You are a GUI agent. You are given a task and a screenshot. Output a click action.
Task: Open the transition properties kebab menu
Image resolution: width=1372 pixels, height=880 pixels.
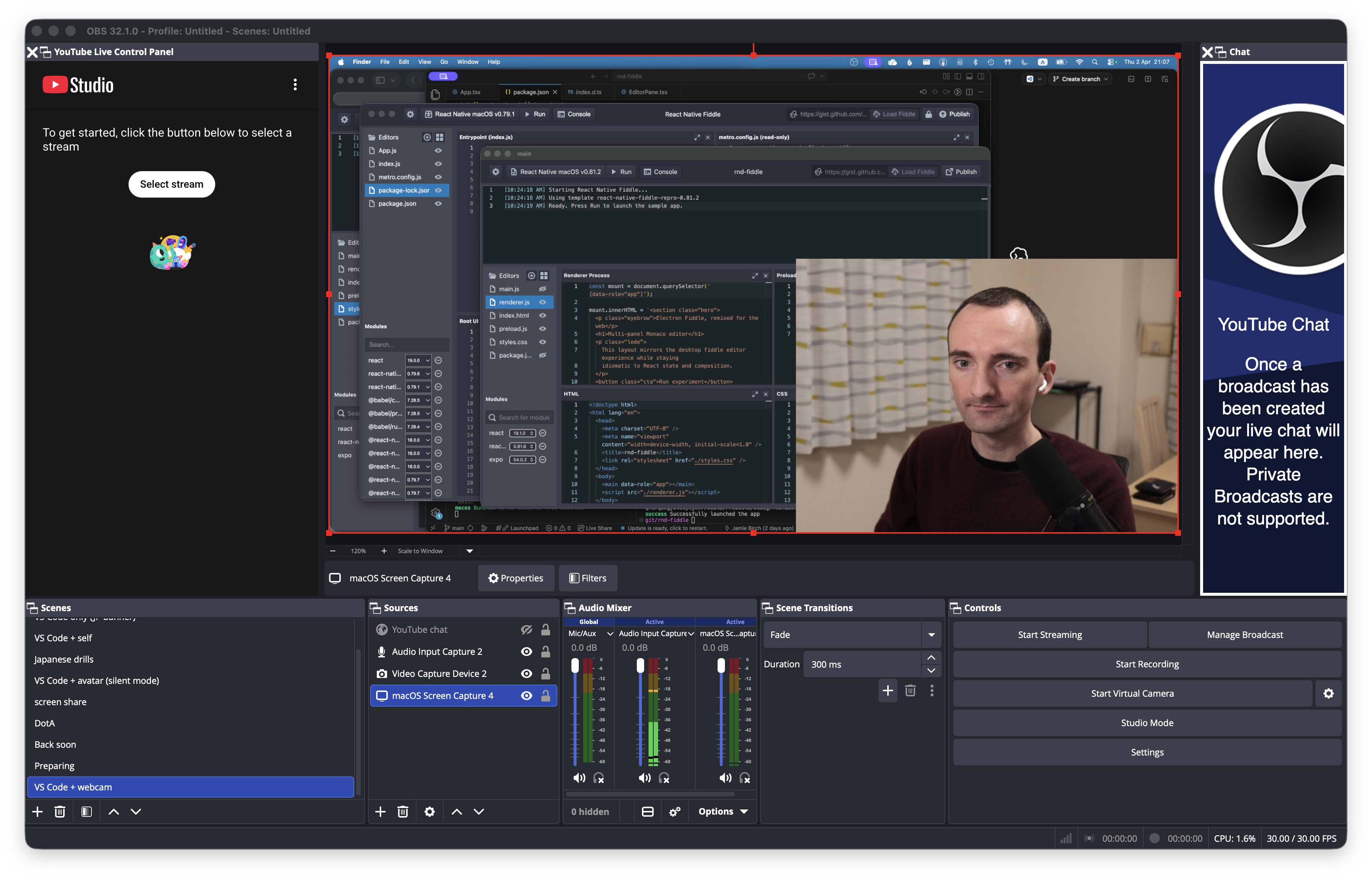[932, 690]
